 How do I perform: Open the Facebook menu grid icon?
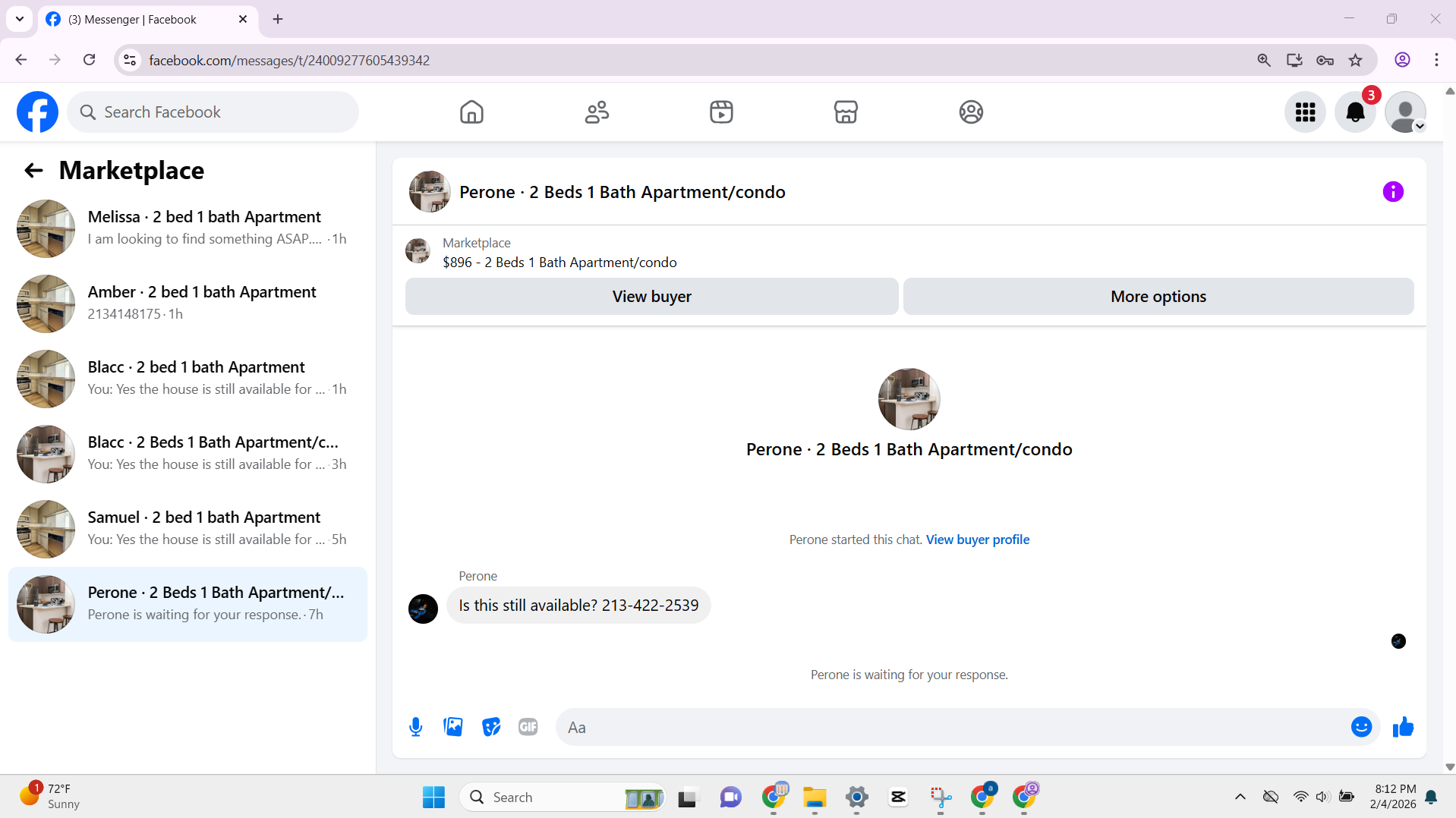point(1305,112)
